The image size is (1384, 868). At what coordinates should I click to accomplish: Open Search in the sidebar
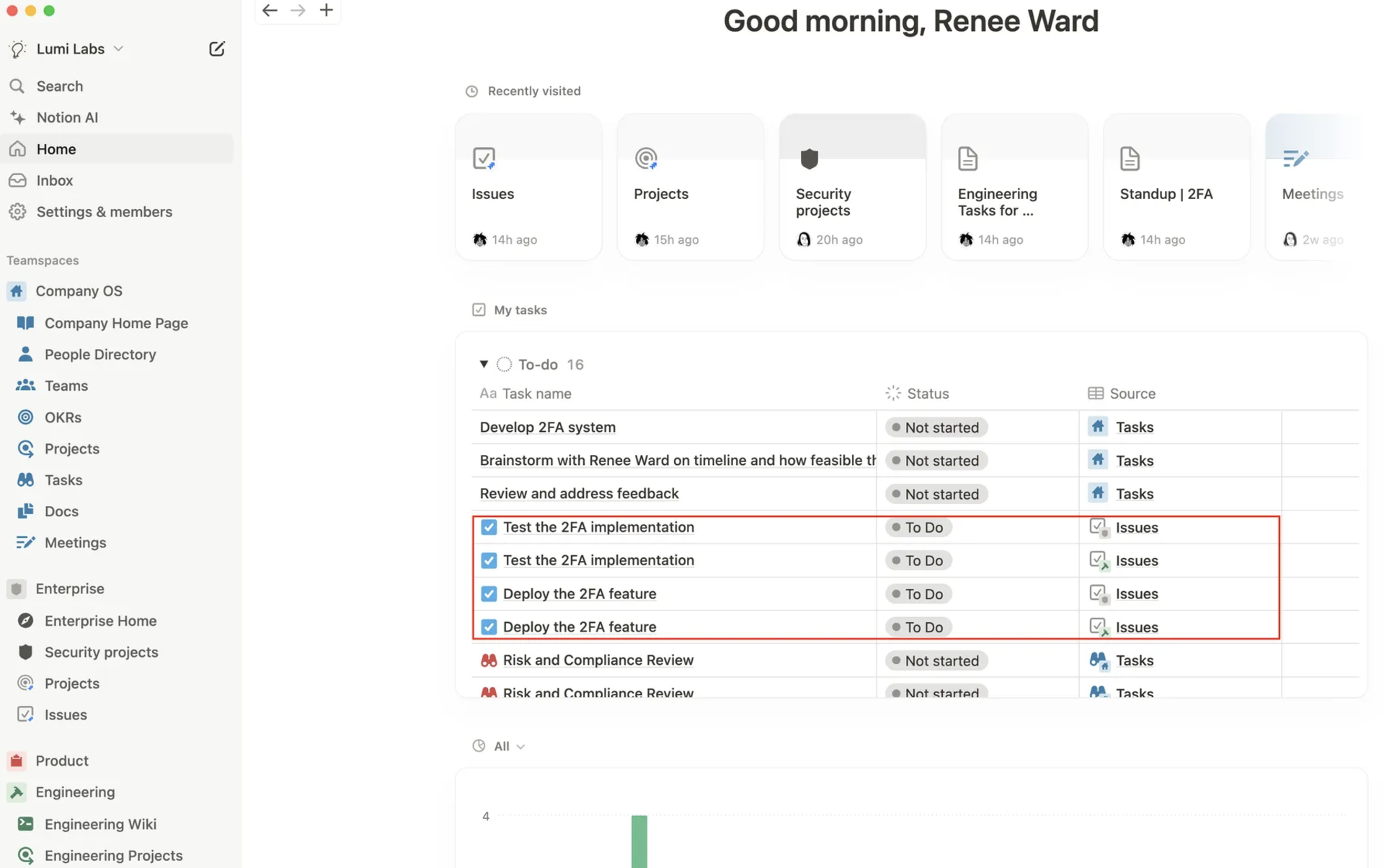click(59, 86)
